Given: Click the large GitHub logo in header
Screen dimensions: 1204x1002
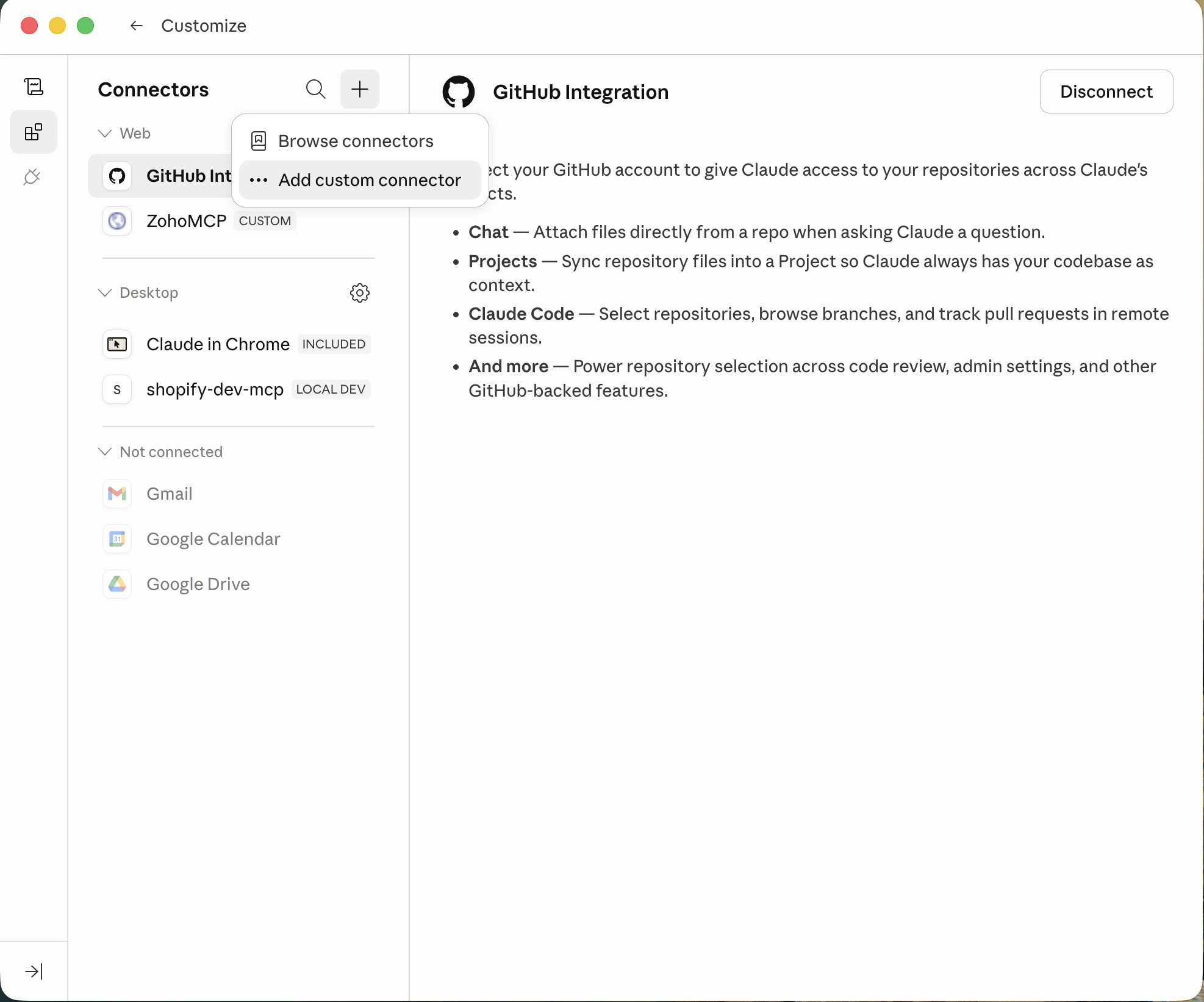Looking at the screenshot, I should (459, 92).
